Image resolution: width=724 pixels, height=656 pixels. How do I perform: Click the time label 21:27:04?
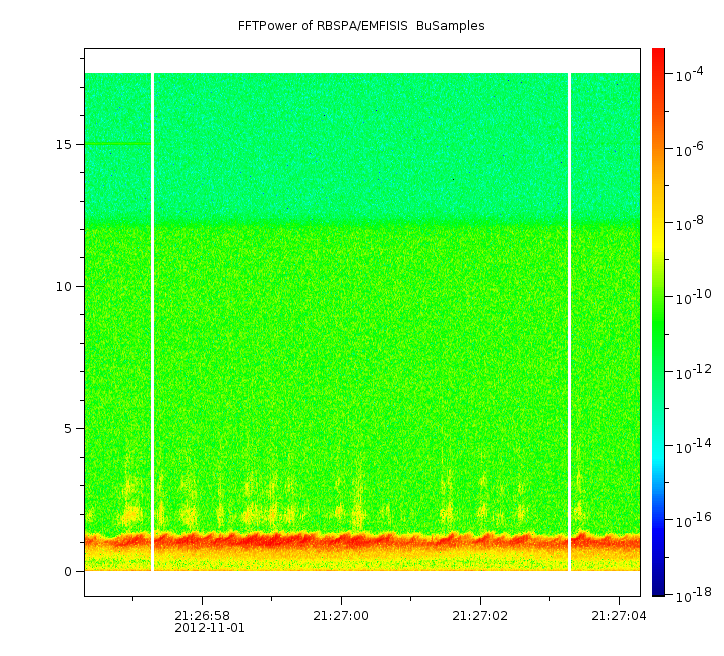(619, 616)
